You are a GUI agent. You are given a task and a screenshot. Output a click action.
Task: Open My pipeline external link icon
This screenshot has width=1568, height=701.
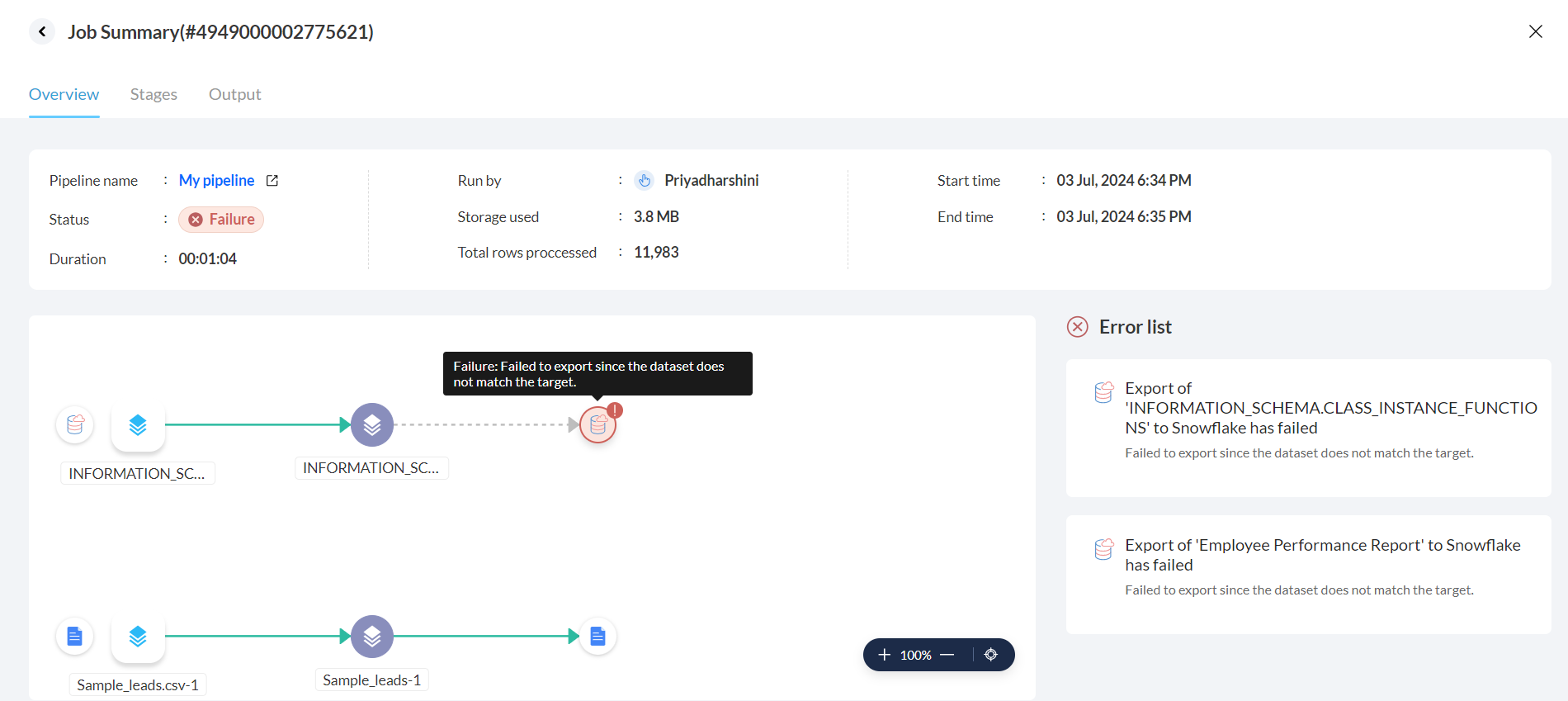(272, 181)
